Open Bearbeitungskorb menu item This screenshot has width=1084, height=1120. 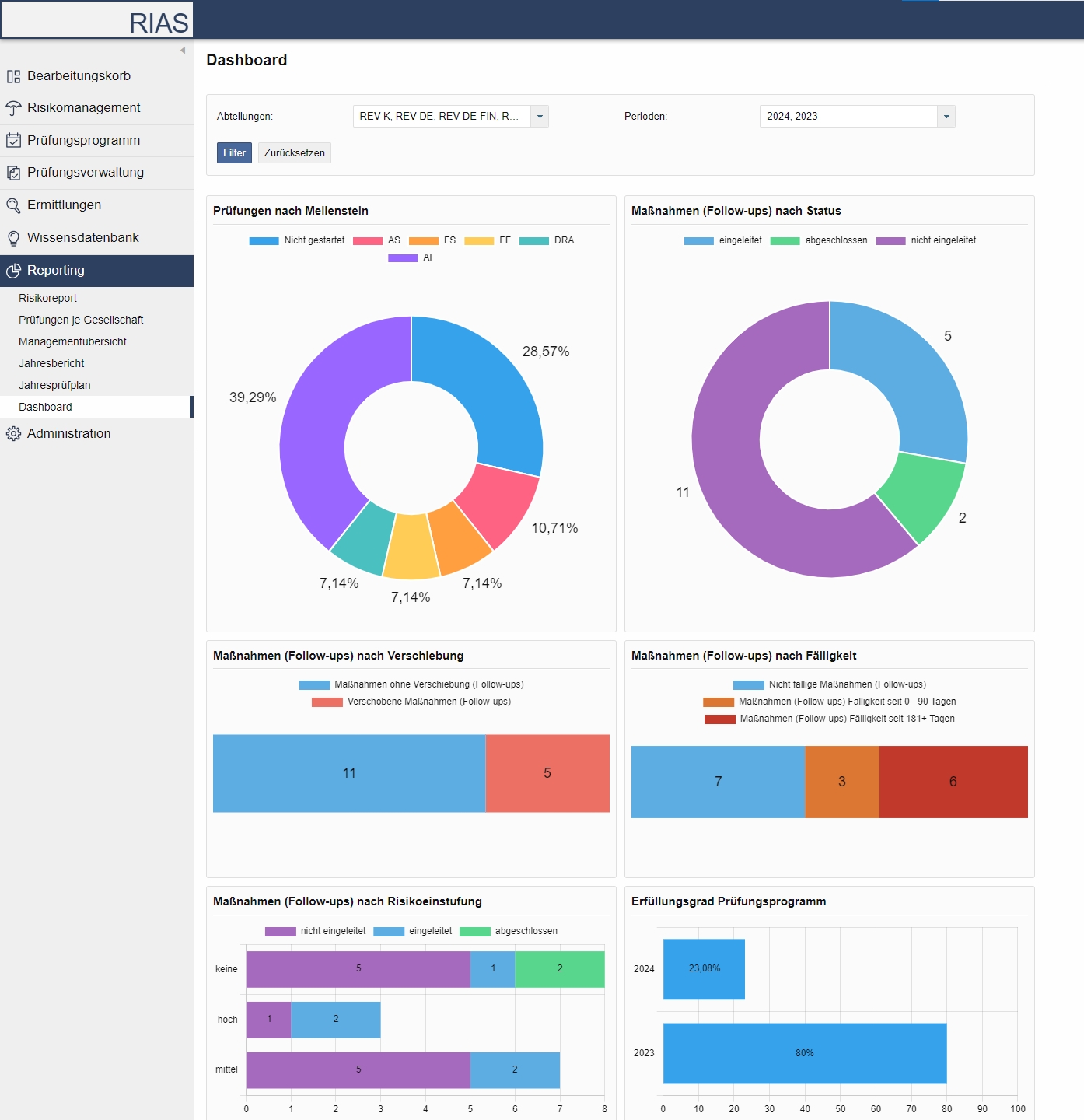(x=96, y=76)
